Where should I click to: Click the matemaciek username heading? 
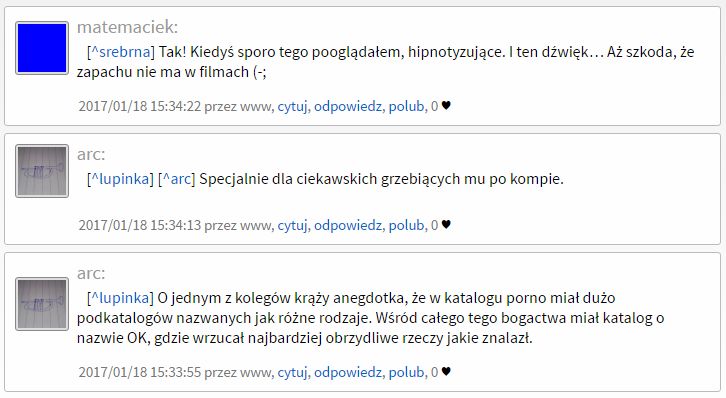click(x=127, y=27)
